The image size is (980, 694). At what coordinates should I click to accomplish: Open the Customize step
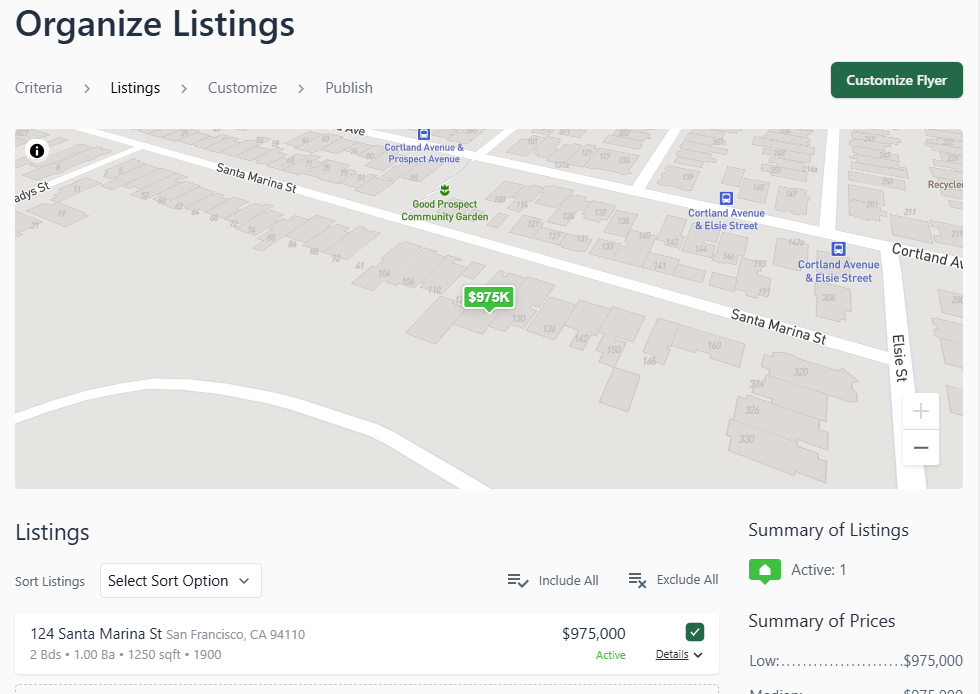tap(242, 88)
